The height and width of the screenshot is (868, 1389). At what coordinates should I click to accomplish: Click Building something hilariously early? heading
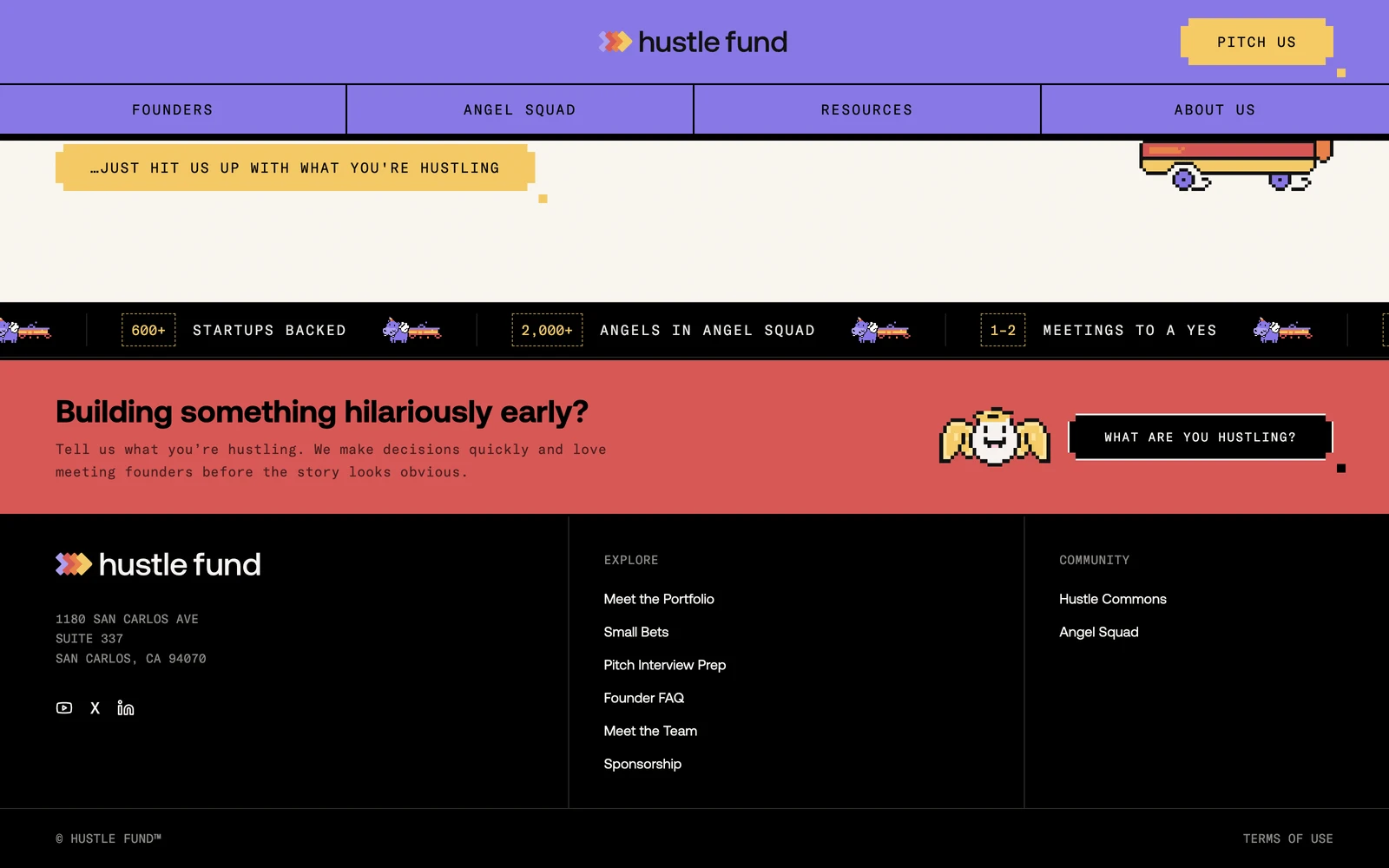[x=322, y=412]
